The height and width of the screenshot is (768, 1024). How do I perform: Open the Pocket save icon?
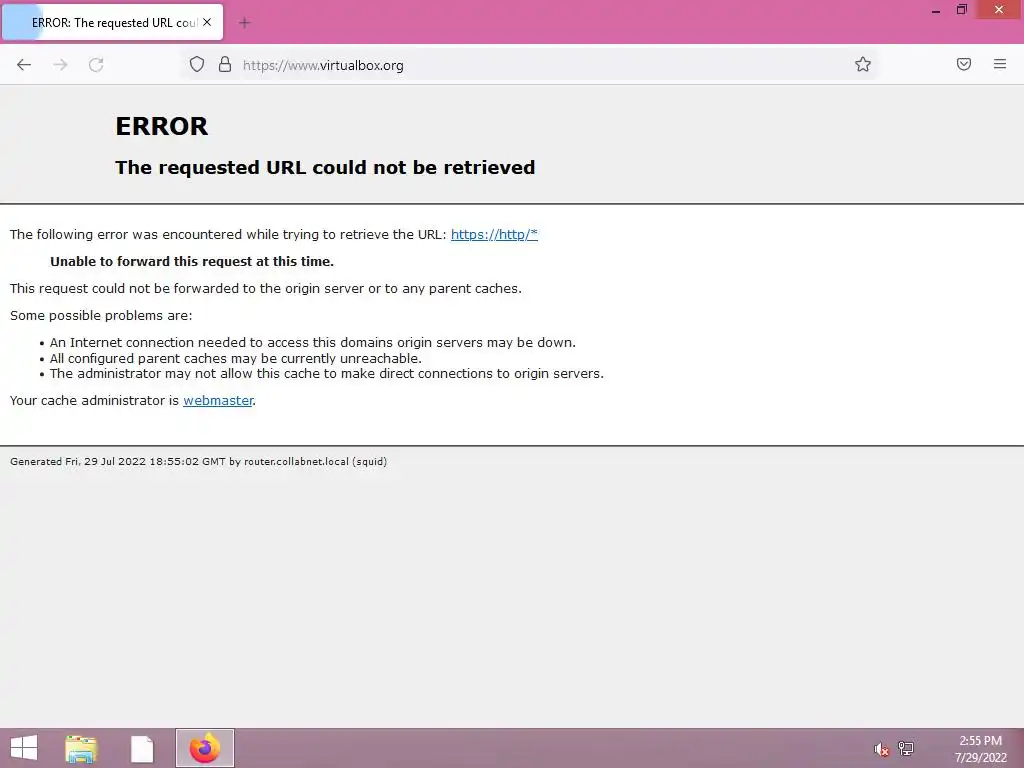coord(964,64)
